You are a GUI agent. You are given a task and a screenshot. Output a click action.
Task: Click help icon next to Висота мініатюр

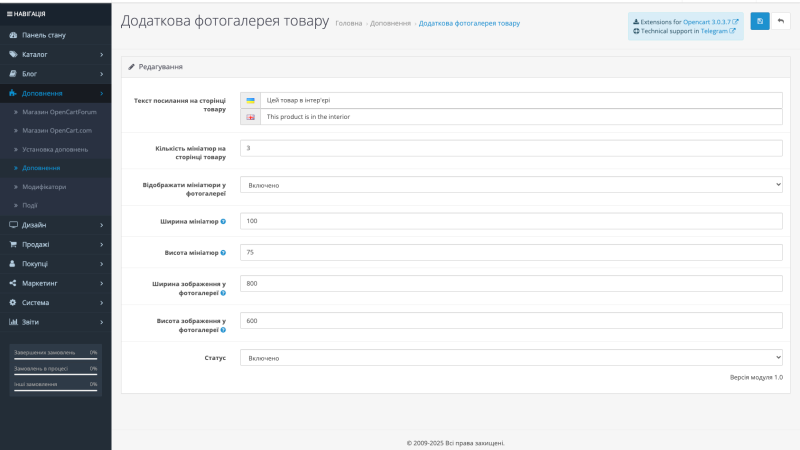223,253
